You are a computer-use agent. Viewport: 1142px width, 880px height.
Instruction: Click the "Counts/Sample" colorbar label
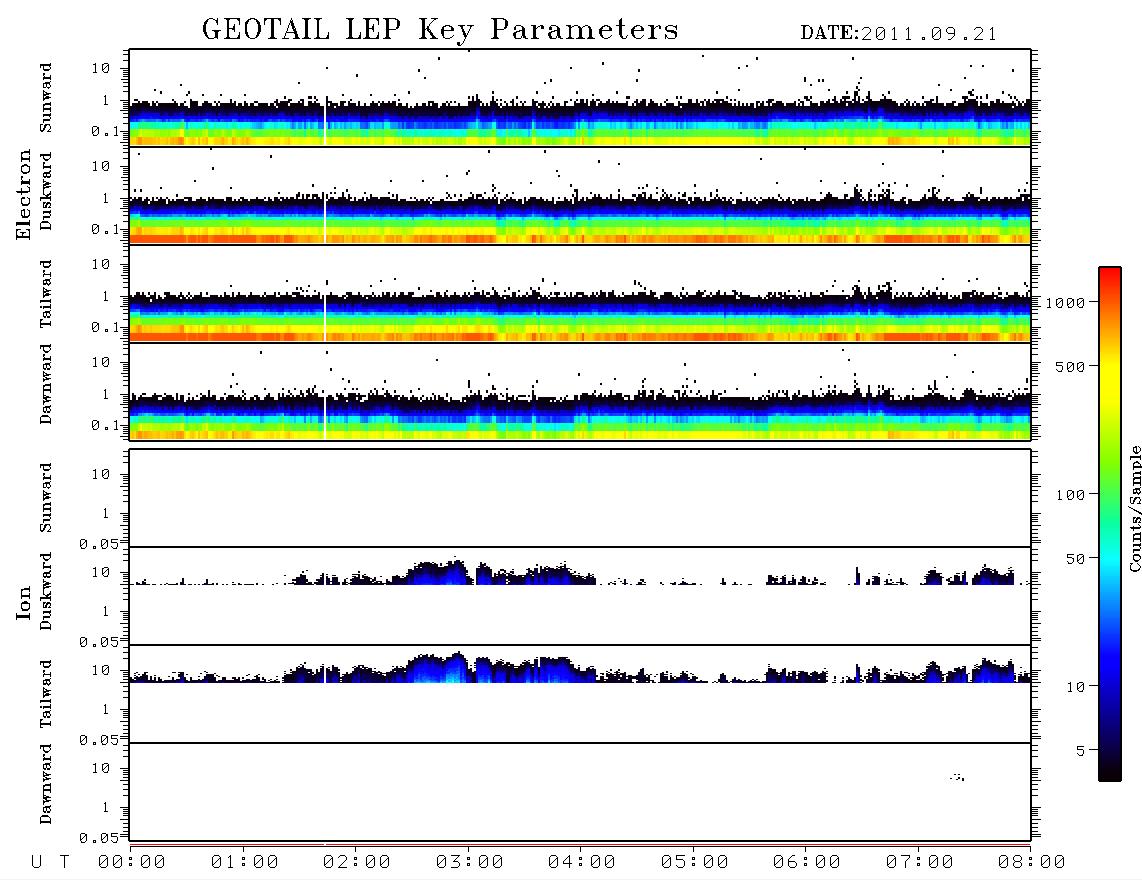tap(1134, 509)
